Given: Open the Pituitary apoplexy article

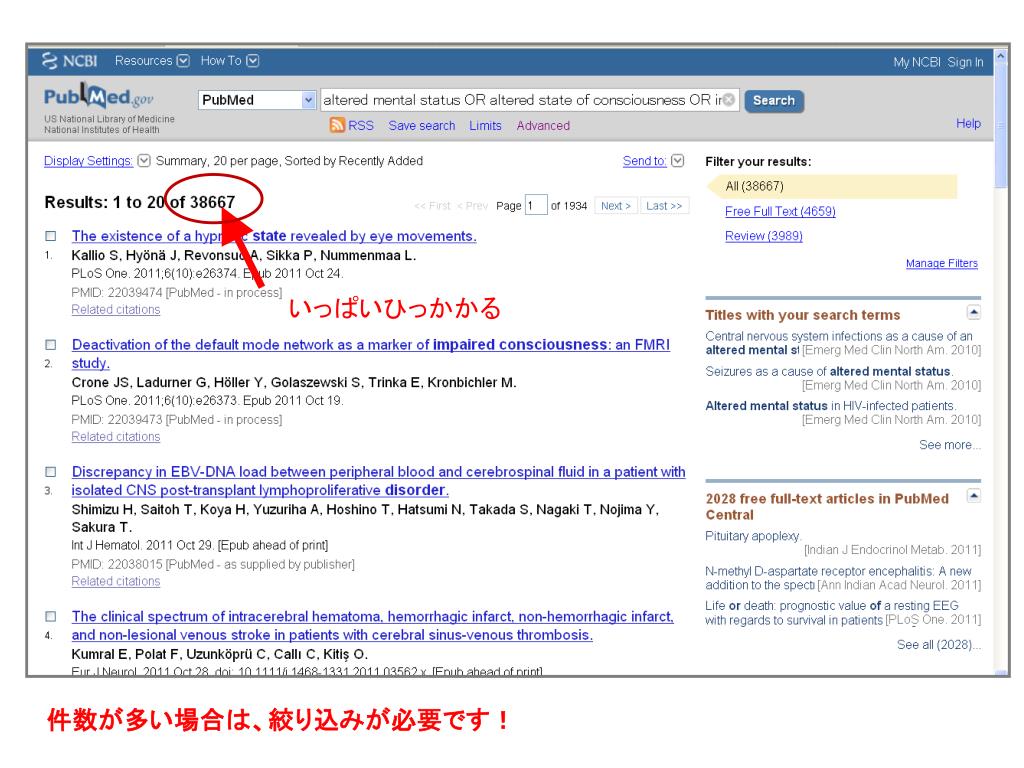Looking at the screenshot, I should click(x=753, y=536).
